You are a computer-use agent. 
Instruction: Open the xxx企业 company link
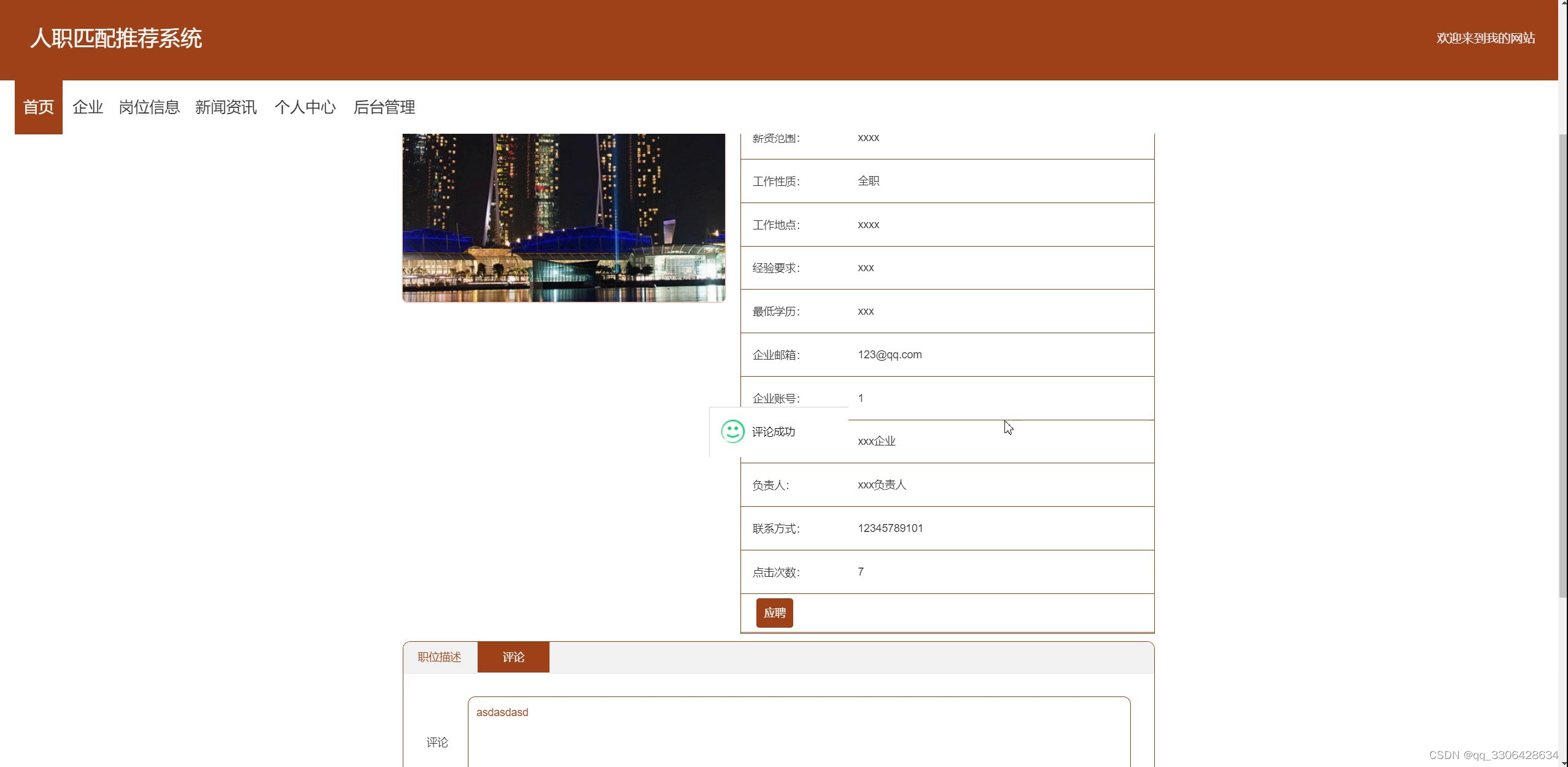(875, 440)
